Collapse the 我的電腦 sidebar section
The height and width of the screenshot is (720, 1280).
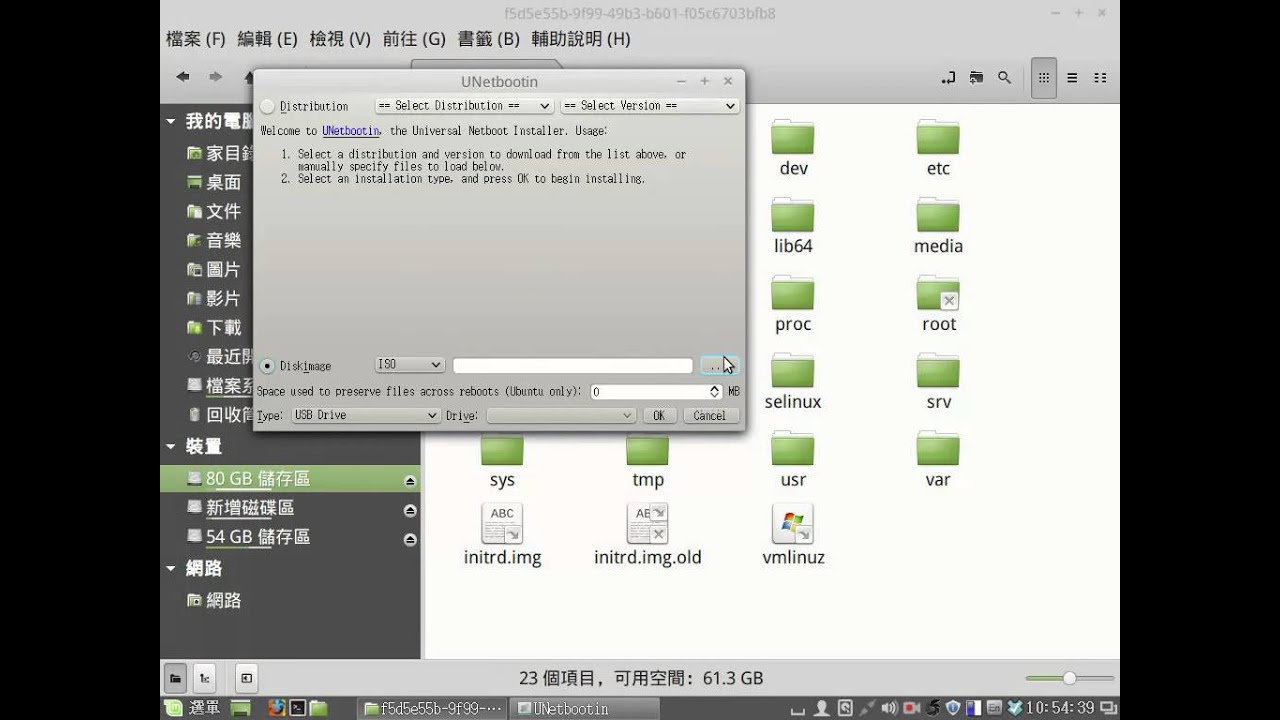171,121
